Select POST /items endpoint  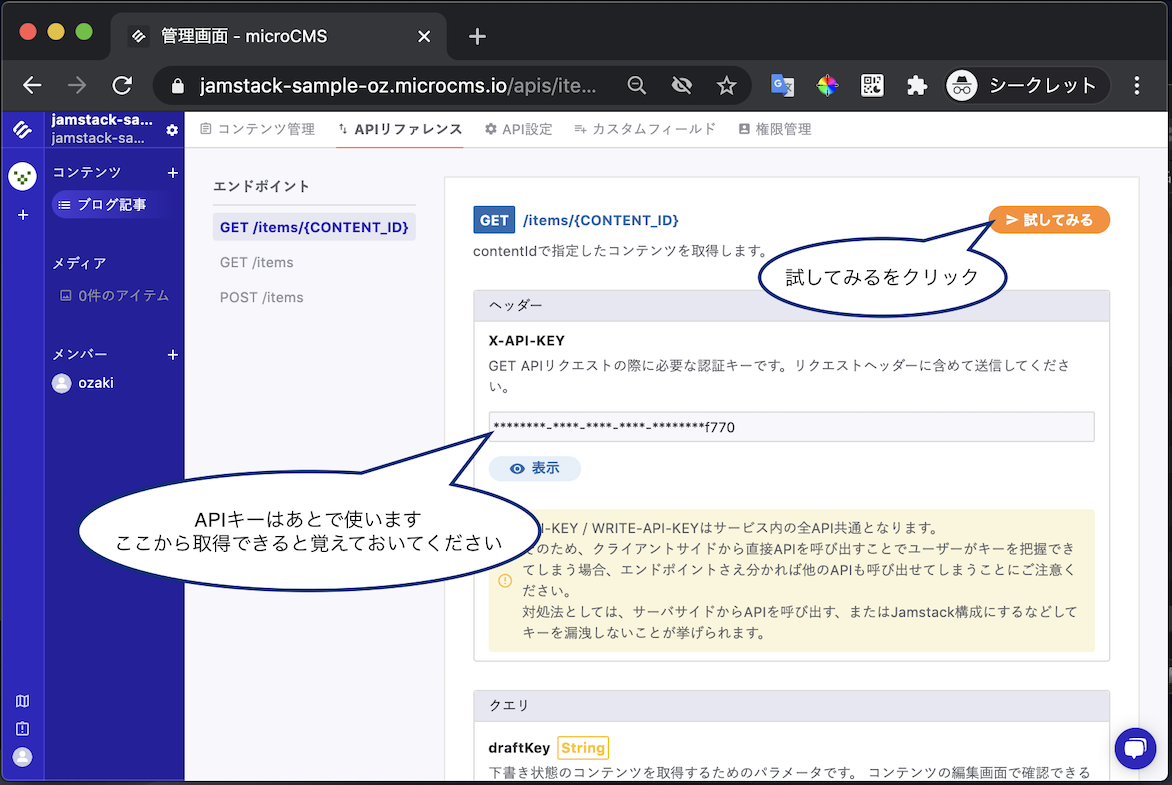(262, 298)
